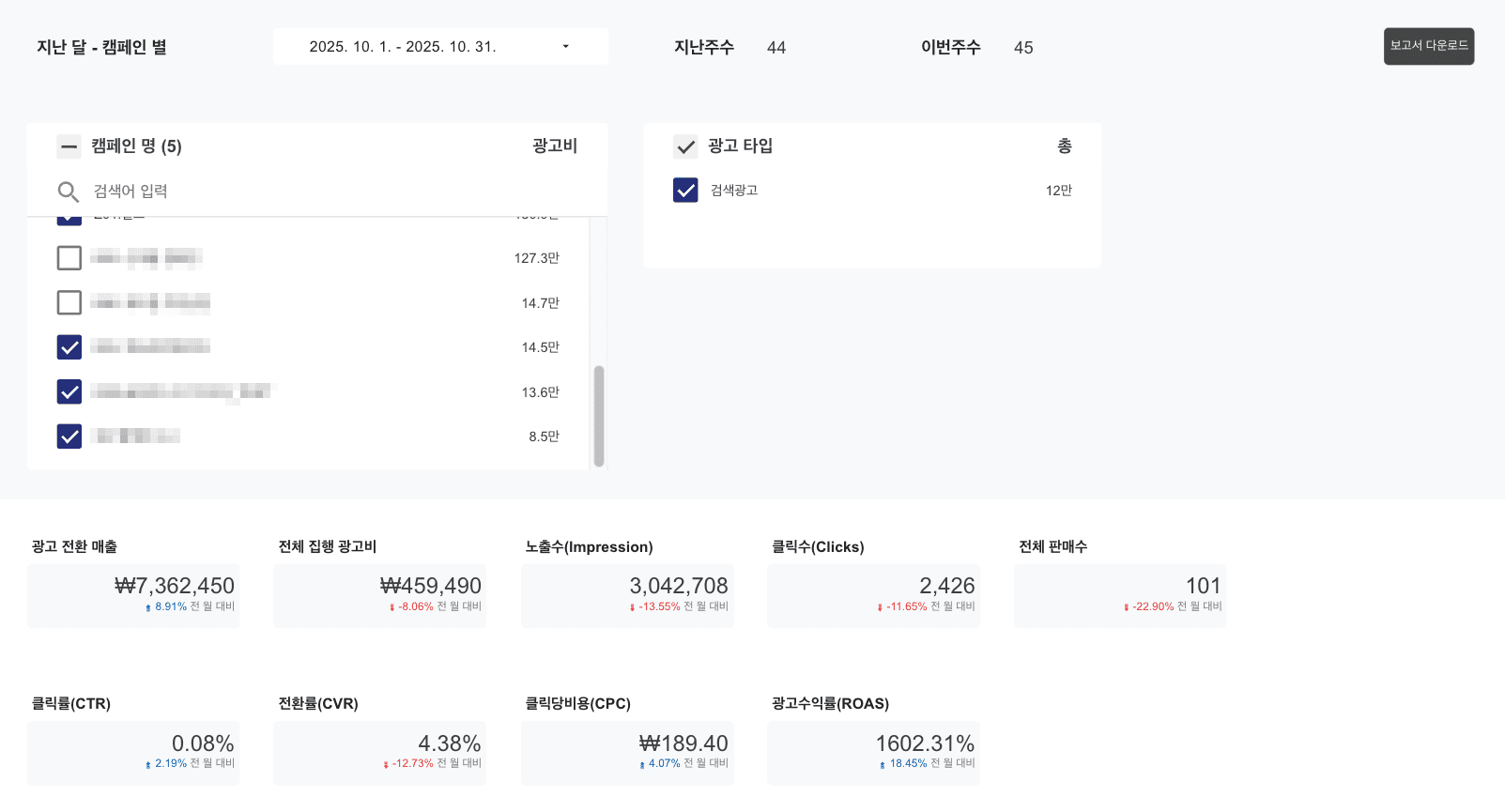Click the -13.55% change under impressions
Screen dimensions: 1505x812
coord(659,606)
